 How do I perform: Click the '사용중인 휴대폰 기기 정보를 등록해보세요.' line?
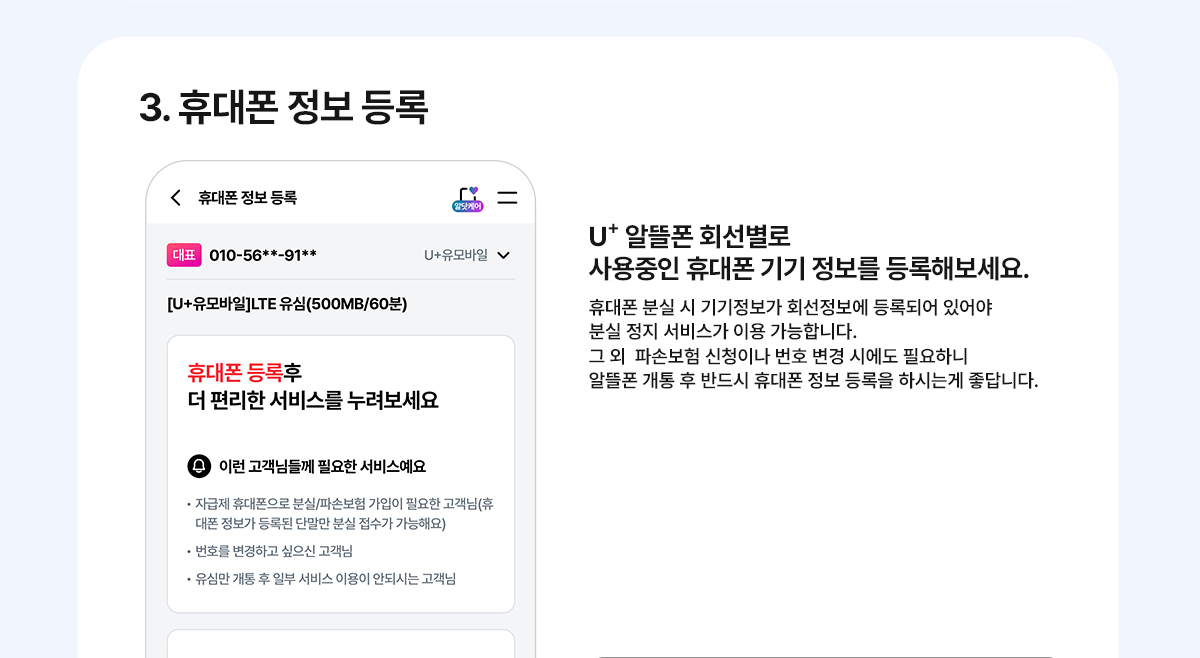tap(809, 269)
